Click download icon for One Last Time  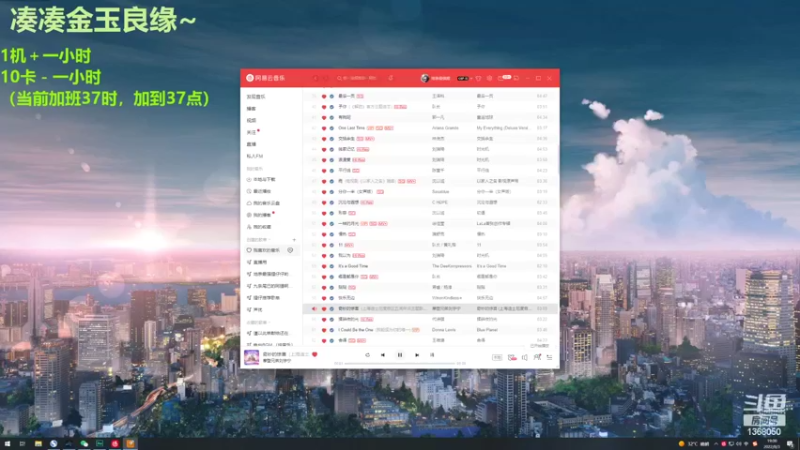pyautogui.click(x=332, y=128)
